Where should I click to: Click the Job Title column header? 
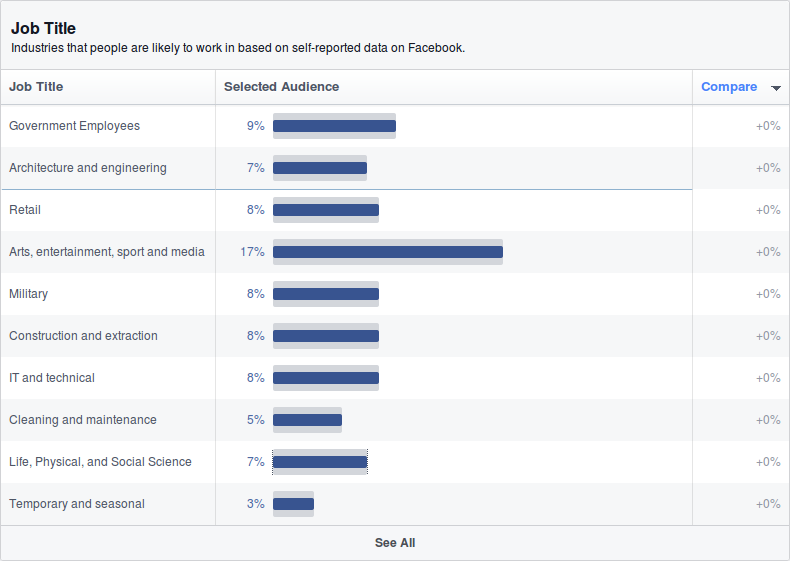36,87
